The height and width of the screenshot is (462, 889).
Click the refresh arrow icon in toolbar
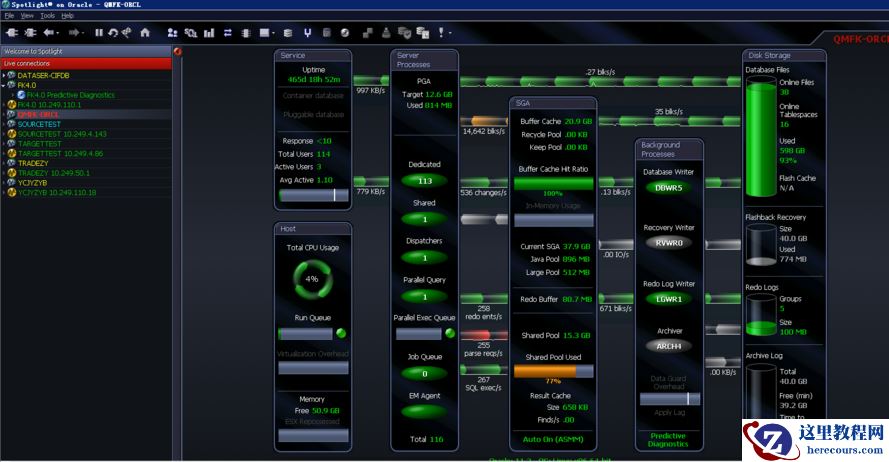click(x=112, y=33)
